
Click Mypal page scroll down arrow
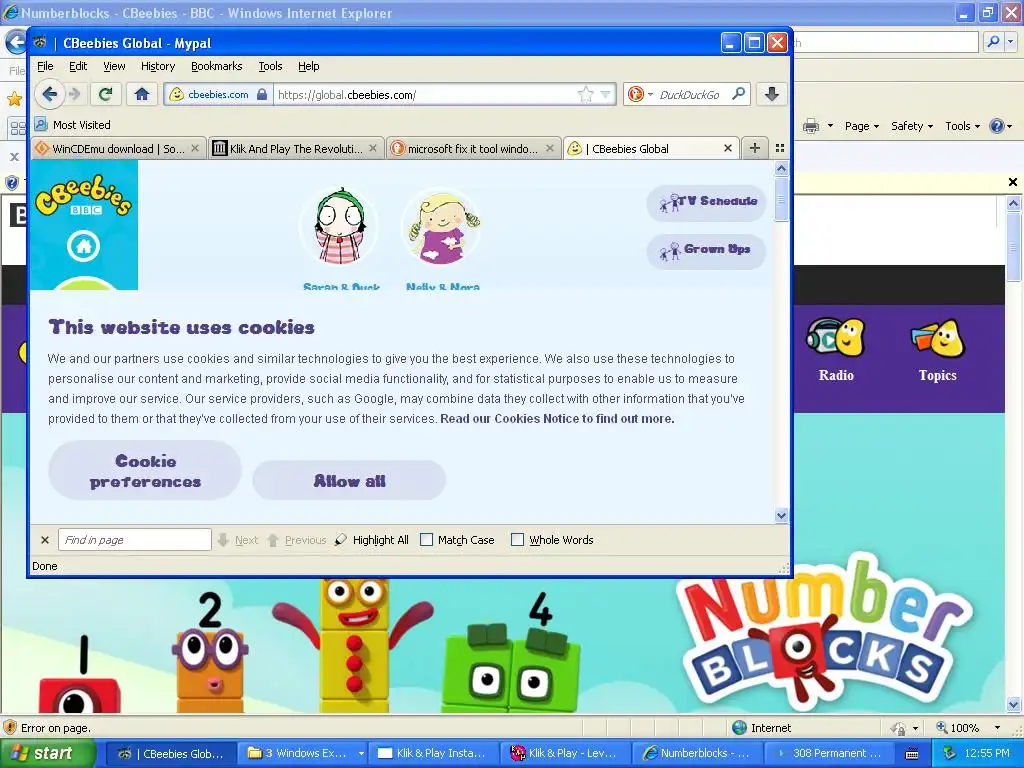(x=782, y=515)
